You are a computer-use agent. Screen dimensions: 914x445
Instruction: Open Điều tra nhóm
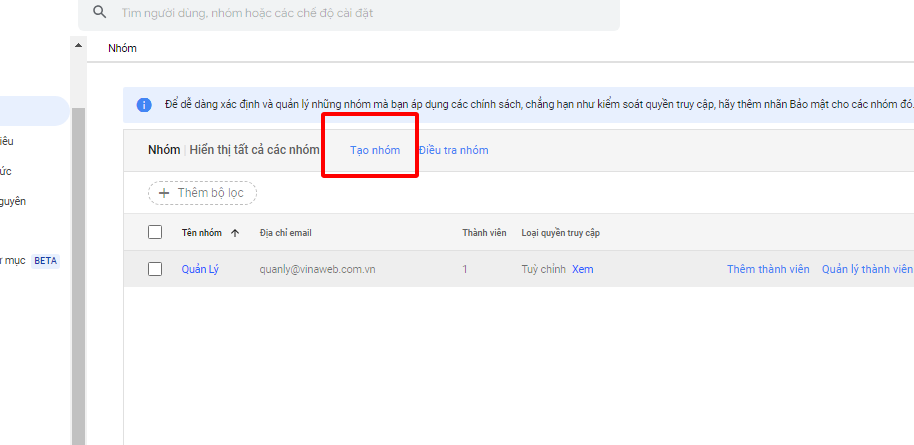click(454, 150)
